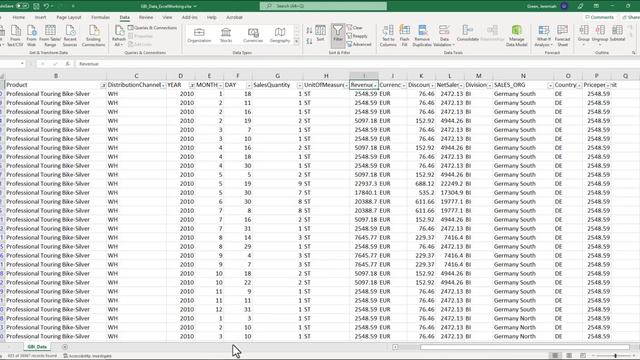Save the workbook via title bar icon
640x360 pixels.
tap(36, 6)
